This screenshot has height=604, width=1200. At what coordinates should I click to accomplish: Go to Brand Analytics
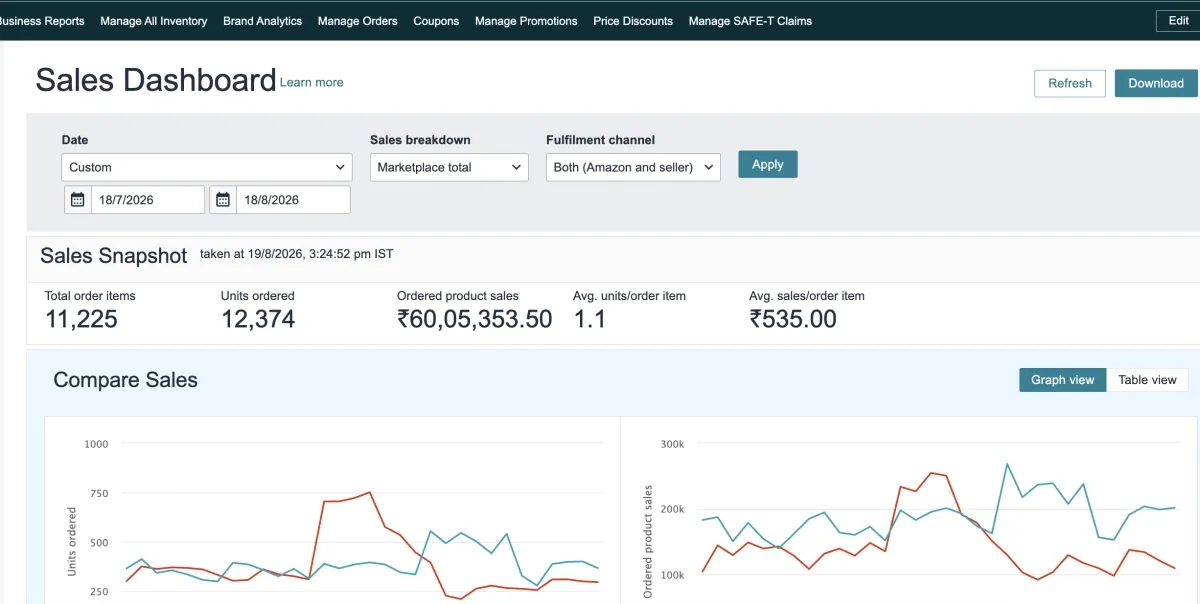tap(262, 21)
